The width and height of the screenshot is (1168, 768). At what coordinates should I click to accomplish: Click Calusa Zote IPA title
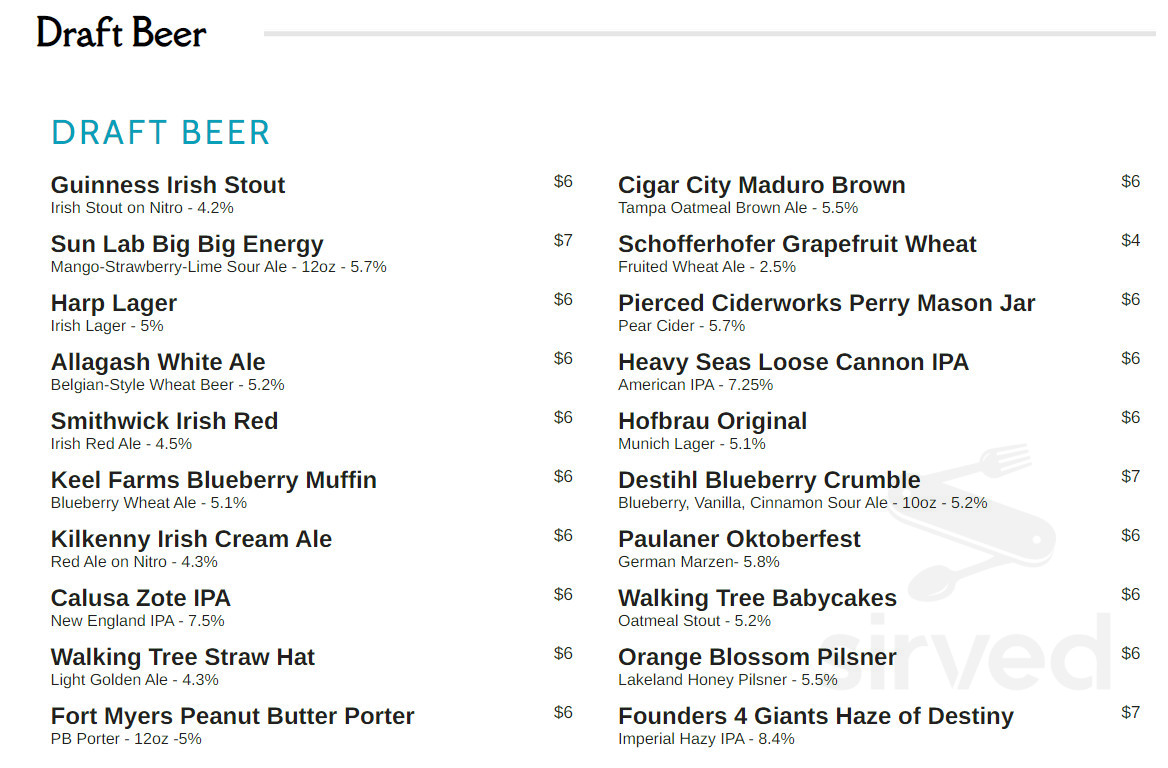(141, 598)
